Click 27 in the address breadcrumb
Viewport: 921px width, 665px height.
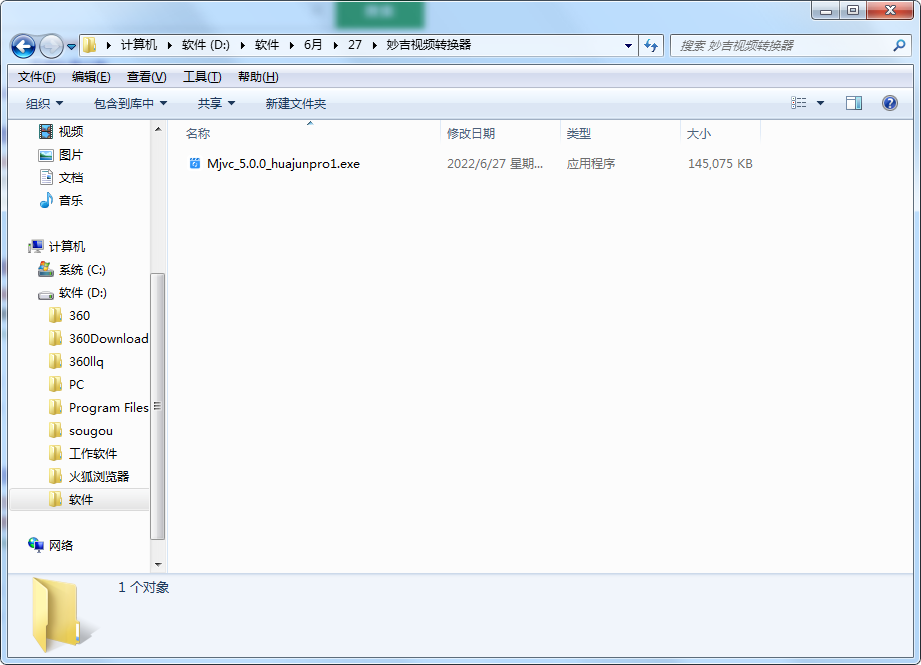pyautogui.click(x=355, y=45)
